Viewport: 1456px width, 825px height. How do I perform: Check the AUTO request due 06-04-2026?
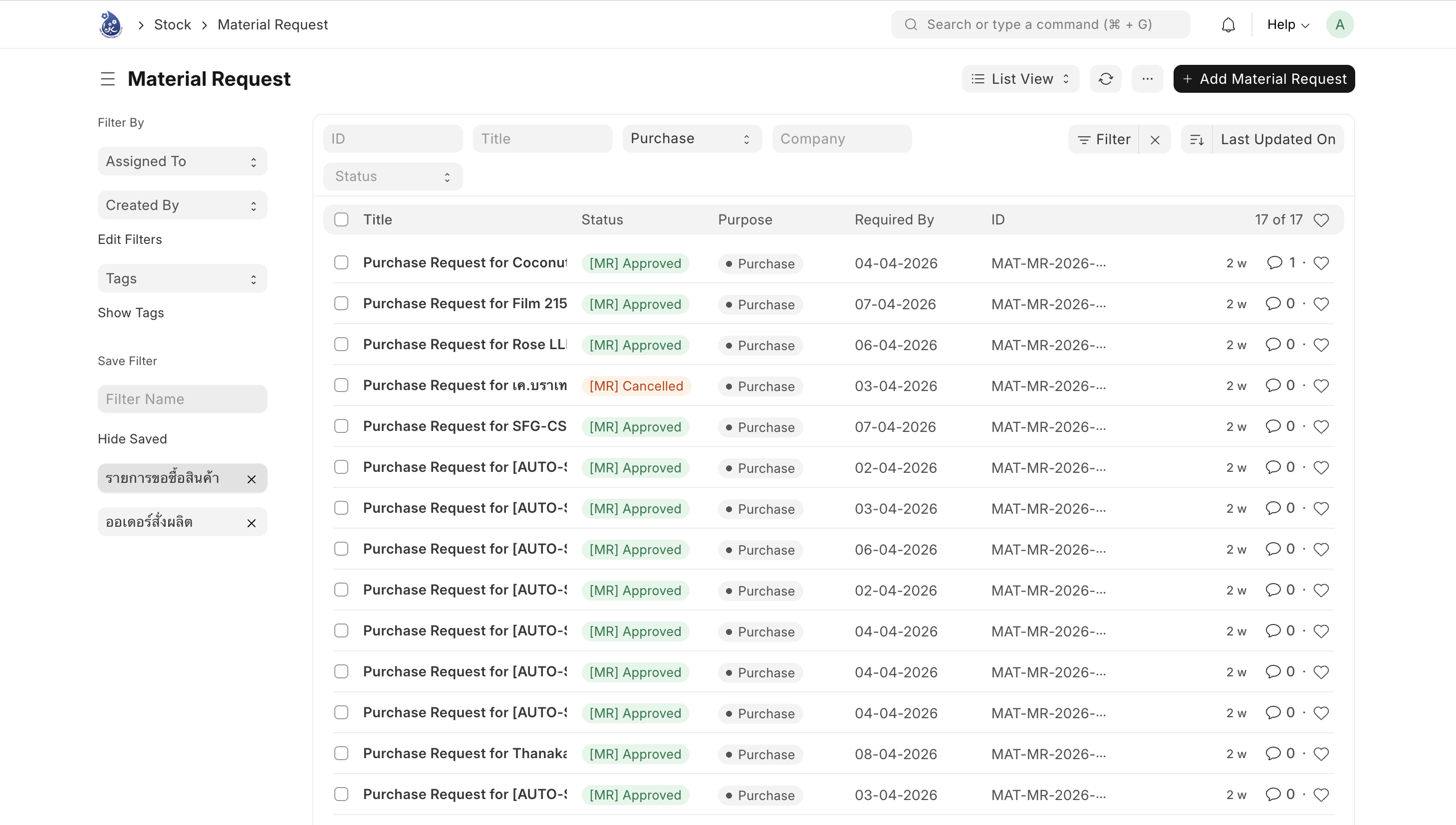click(341, 549)
